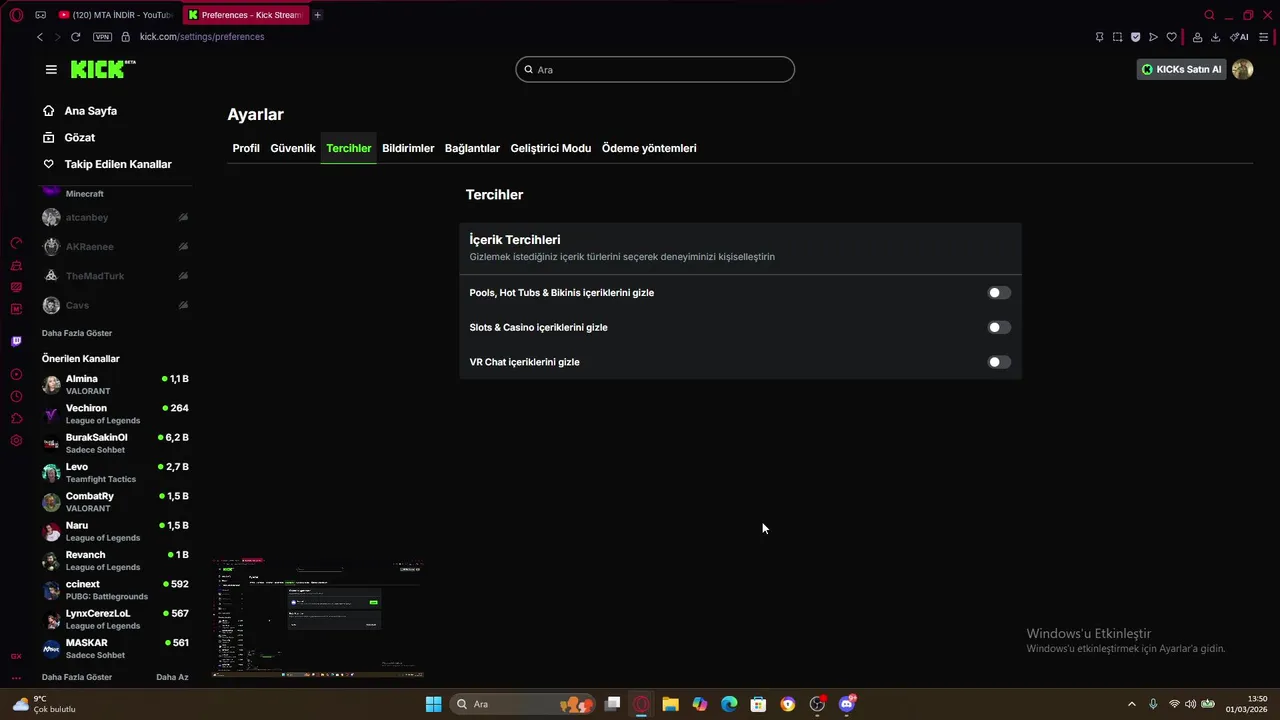
Task: Reload the page with the refresh icon
Action: [75, 37]
